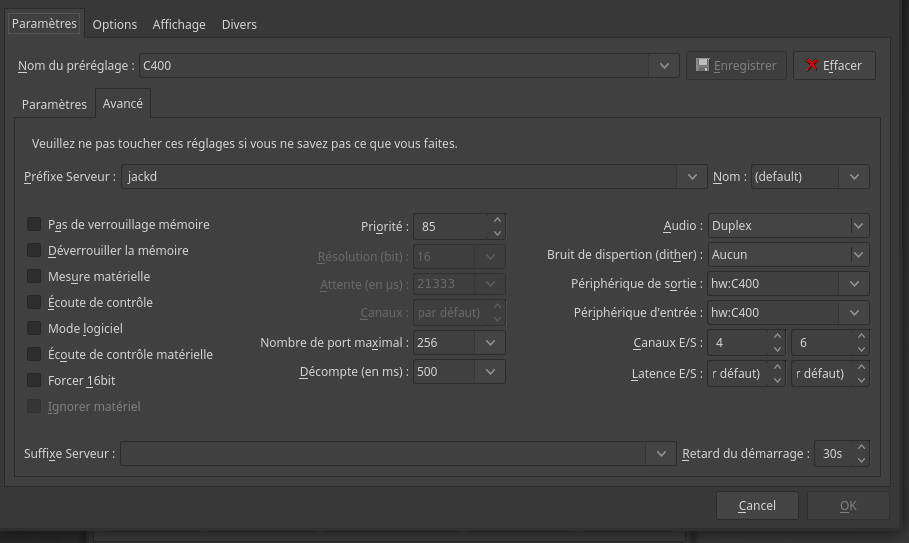
Task: Click the red X Effacer icon
Action: (x=811, y=65)
